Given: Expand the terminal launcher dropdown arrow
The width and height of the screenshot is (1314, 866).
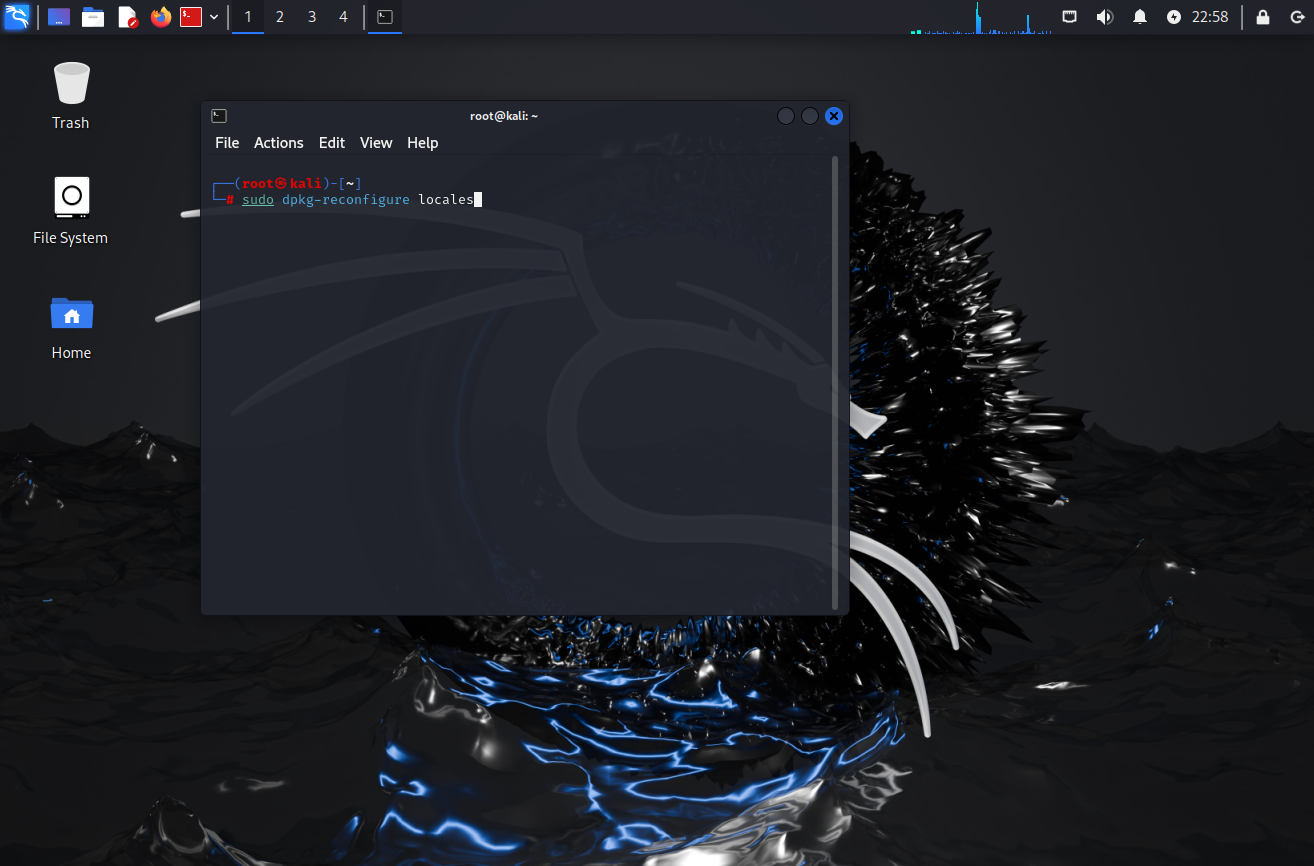Looking at the screenshot, I should [x=214, y=17].
